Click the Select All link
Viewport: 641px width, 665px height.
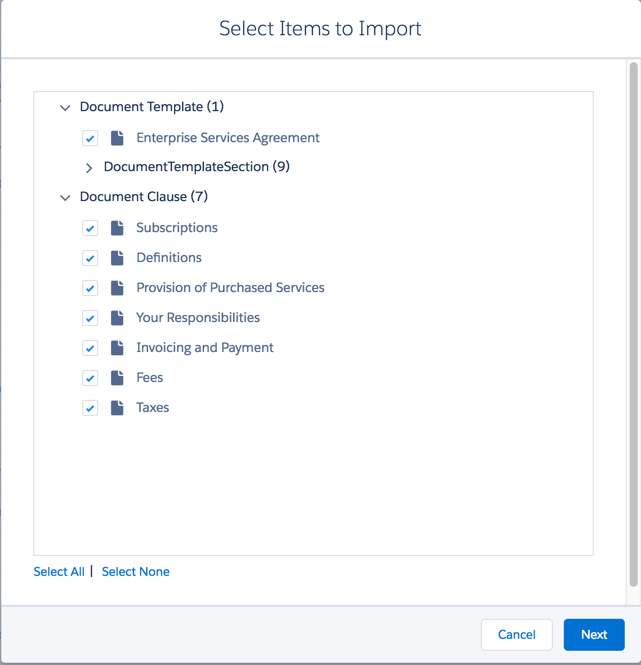[x=59, y=572]
